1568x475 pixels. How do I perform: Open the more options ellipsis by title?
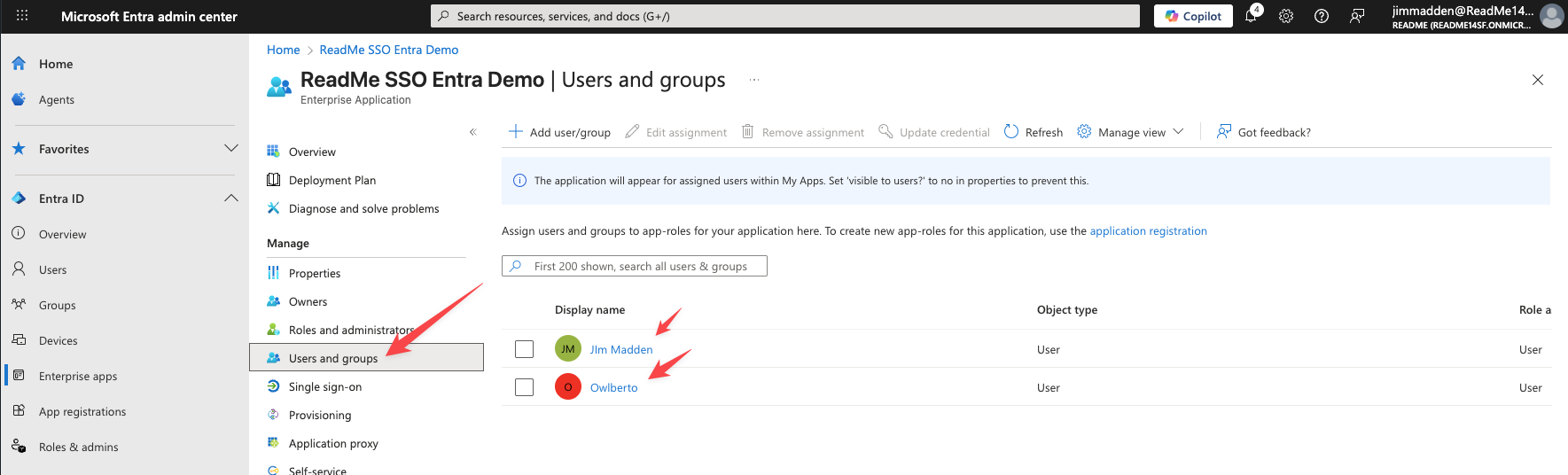(753, 80)
